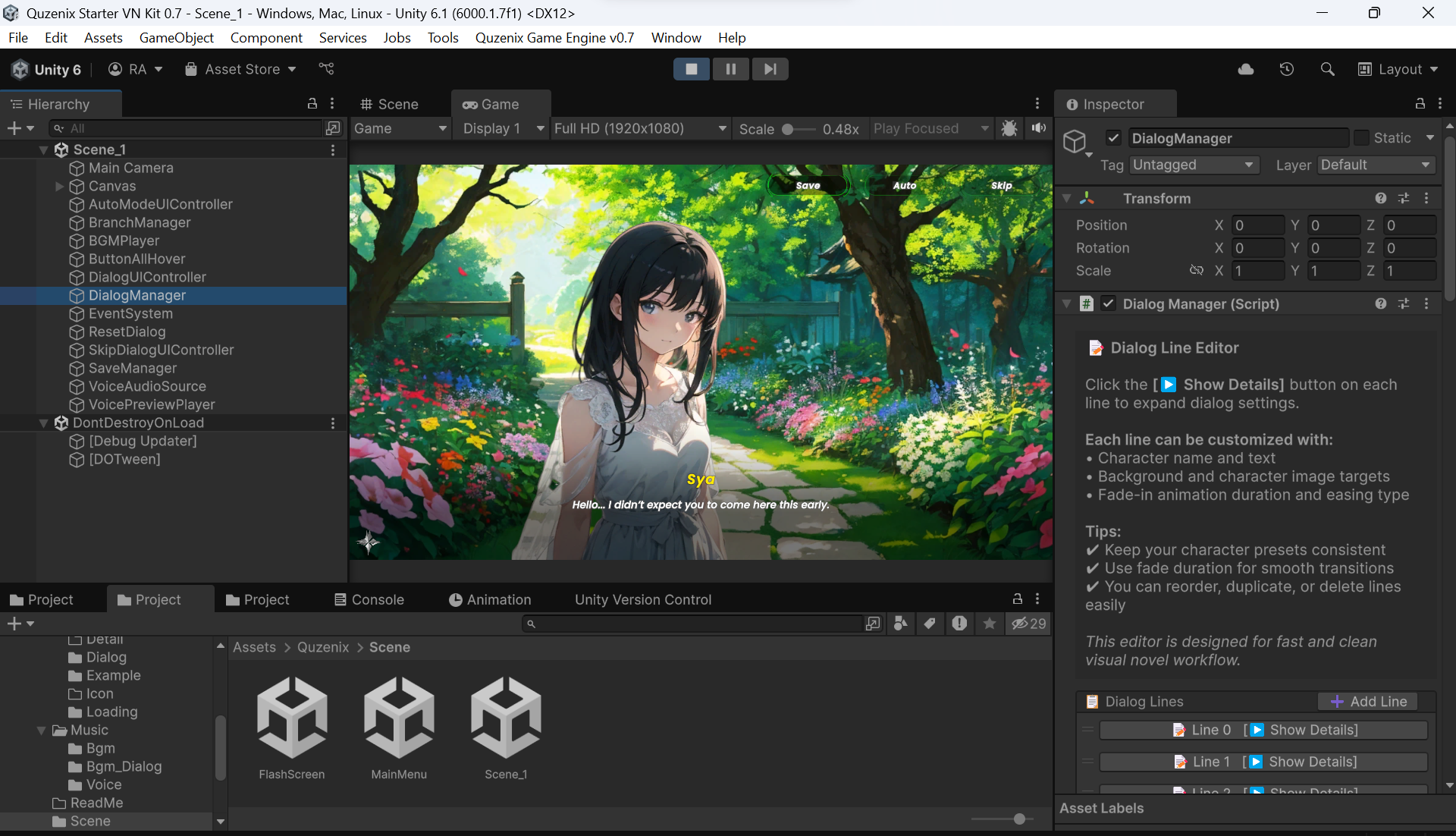Select the MainMenu scene asset
The height and width of the screenshot is (836, 1456).
[x=399, y=728]
